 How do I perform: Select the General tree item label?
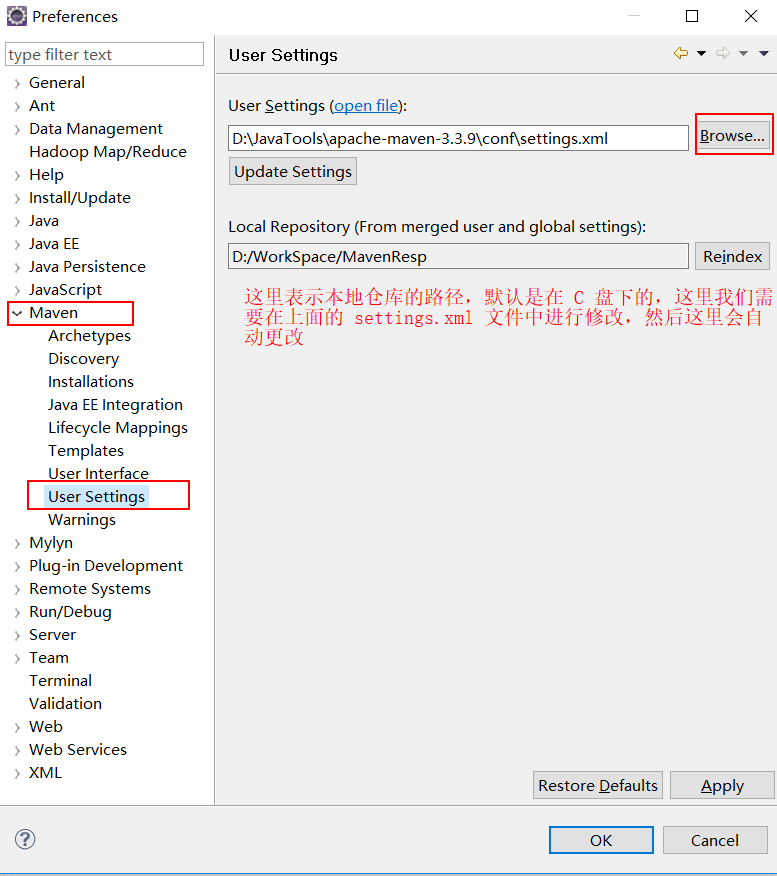pyautogui.click(x=57, y=83)
